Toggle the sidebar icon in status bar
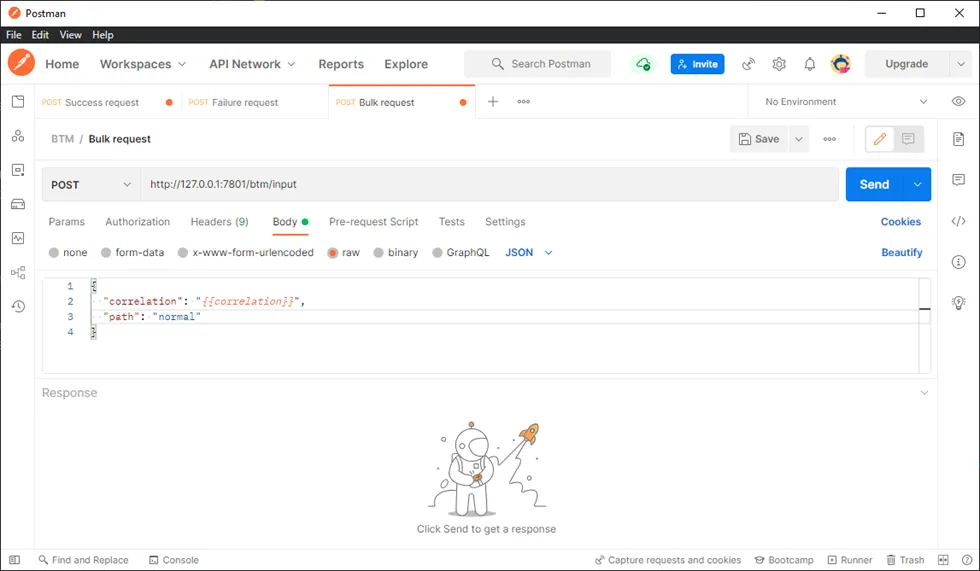This screenshot has height=571, width=980. point(15,560)
